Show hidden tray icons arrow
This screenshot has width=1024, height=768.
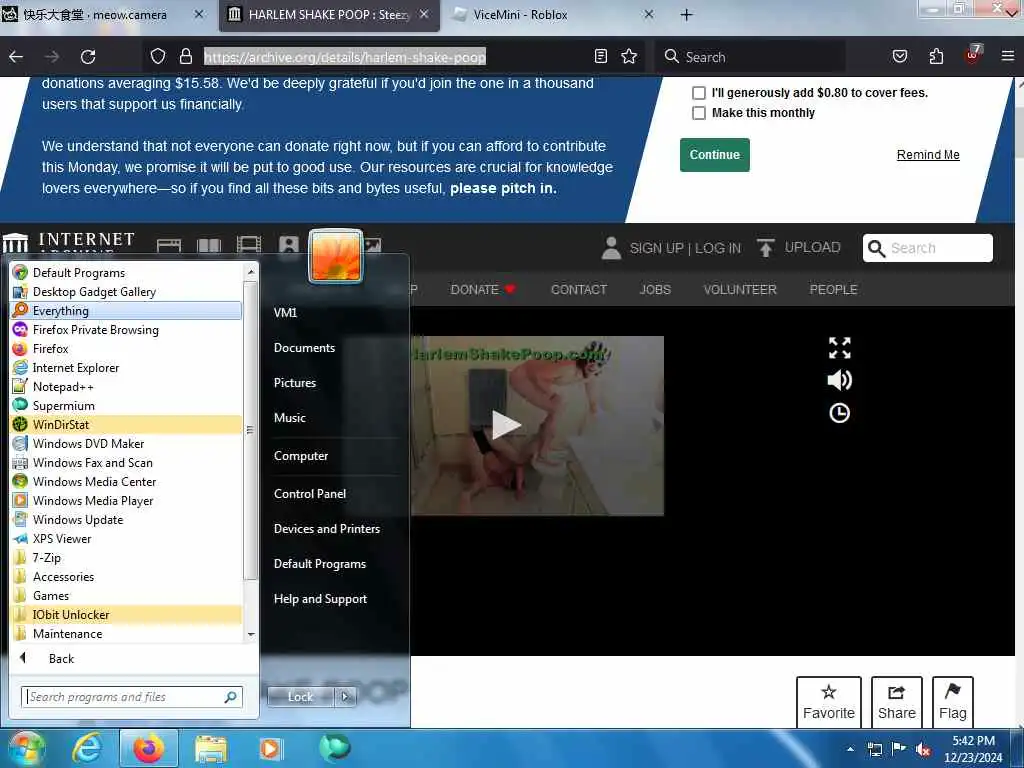[x=850, y=749]
